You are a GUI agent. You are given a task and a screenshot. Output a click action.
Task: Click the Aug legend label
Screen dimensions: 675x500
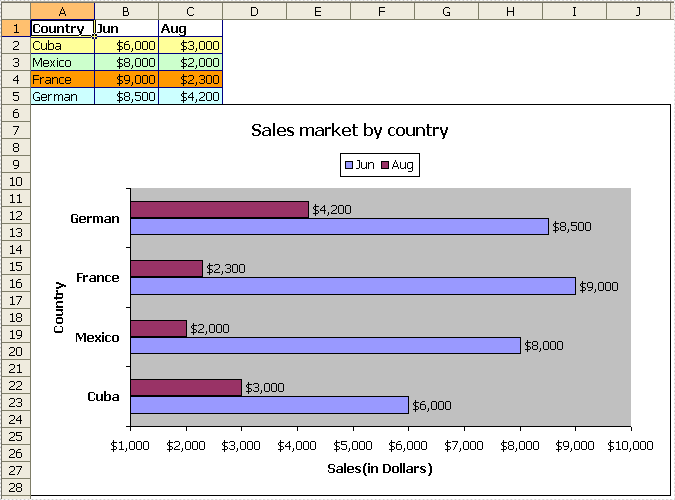click(x=403, y=165)
